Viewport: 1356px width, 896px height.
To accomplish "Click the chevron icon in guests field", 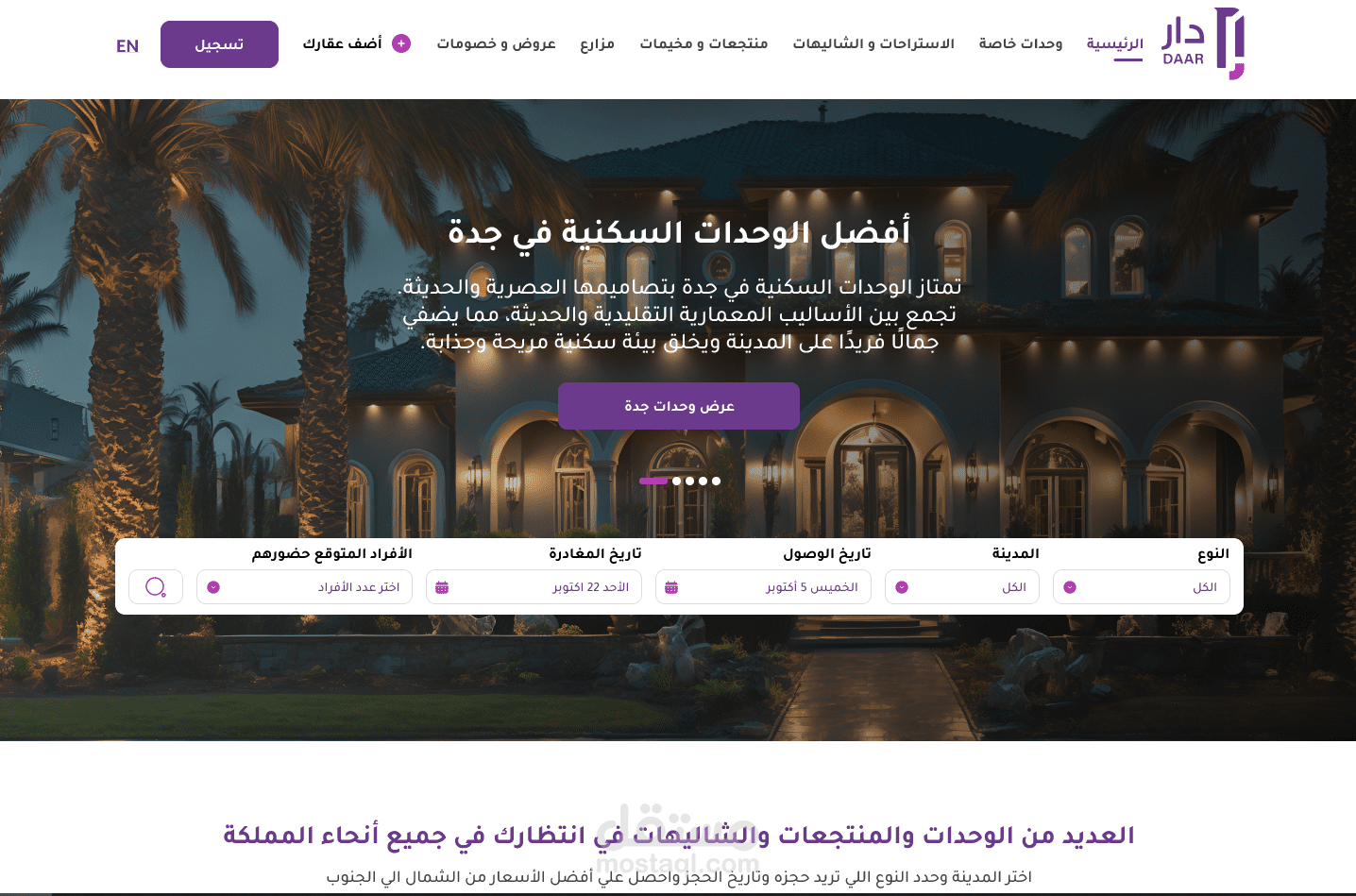I will [213, 587].
